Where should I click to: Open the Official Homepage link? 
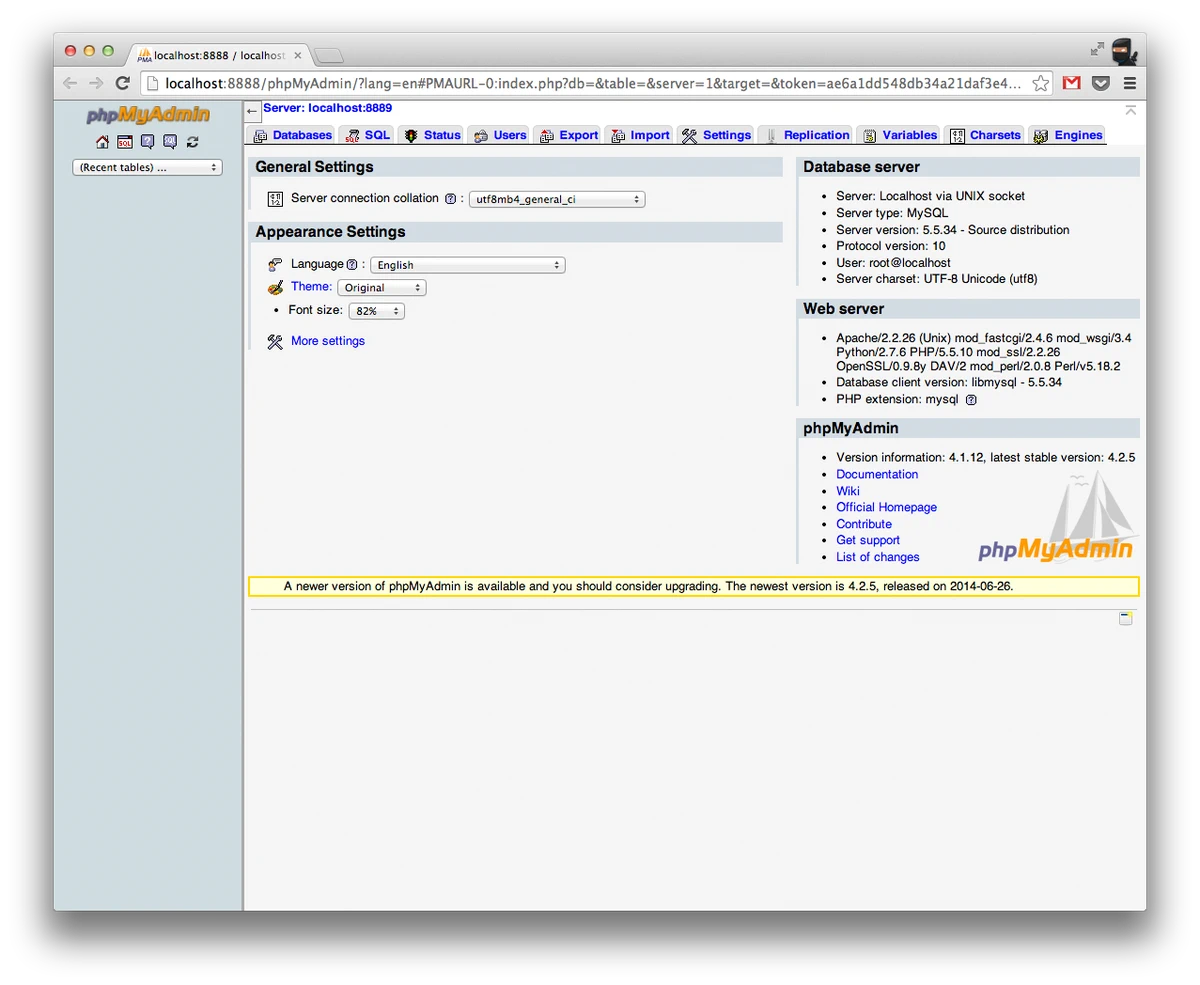point(887,508)
